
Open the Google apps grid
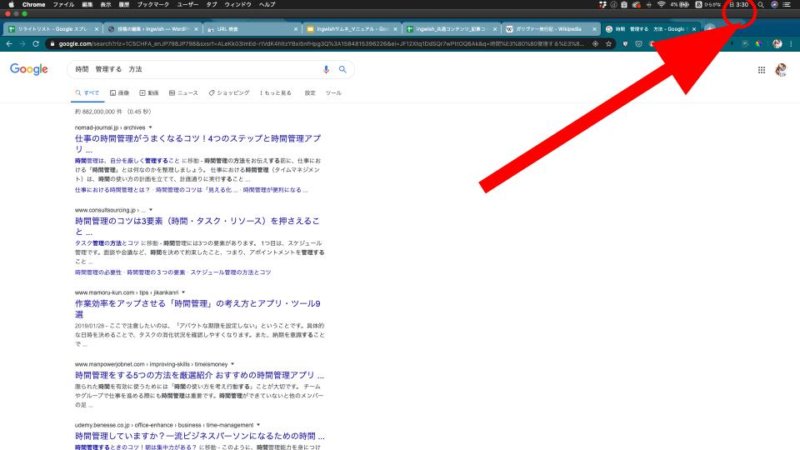(761, 70)
